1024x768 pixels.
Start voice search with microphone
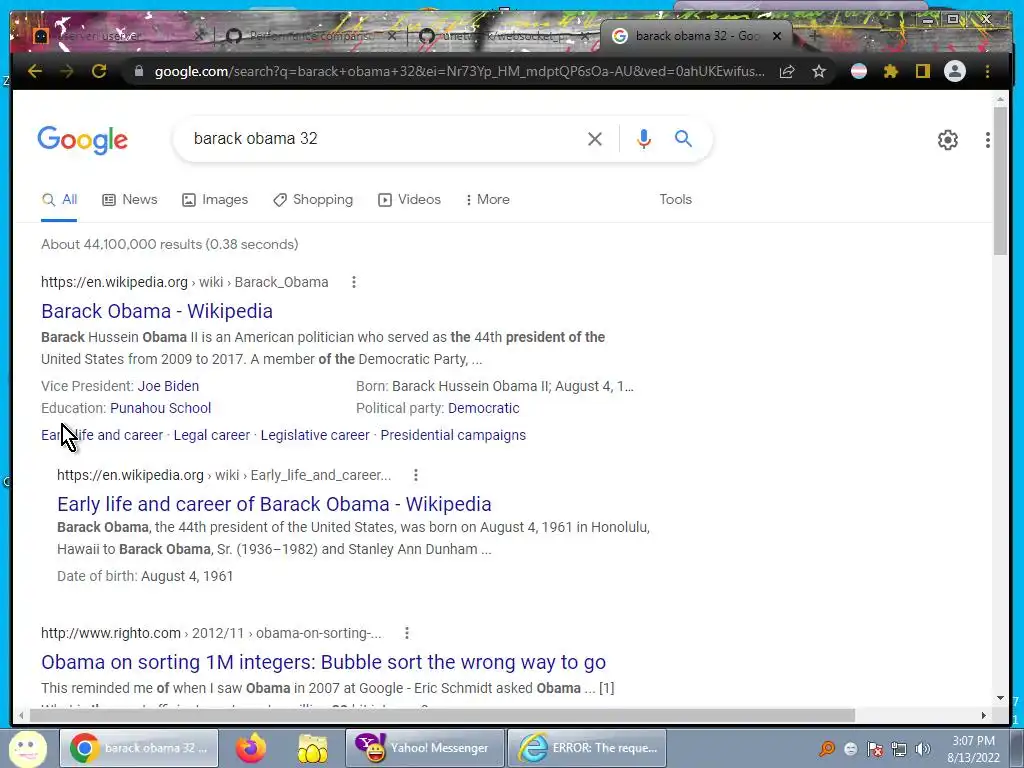click(643, 138)
